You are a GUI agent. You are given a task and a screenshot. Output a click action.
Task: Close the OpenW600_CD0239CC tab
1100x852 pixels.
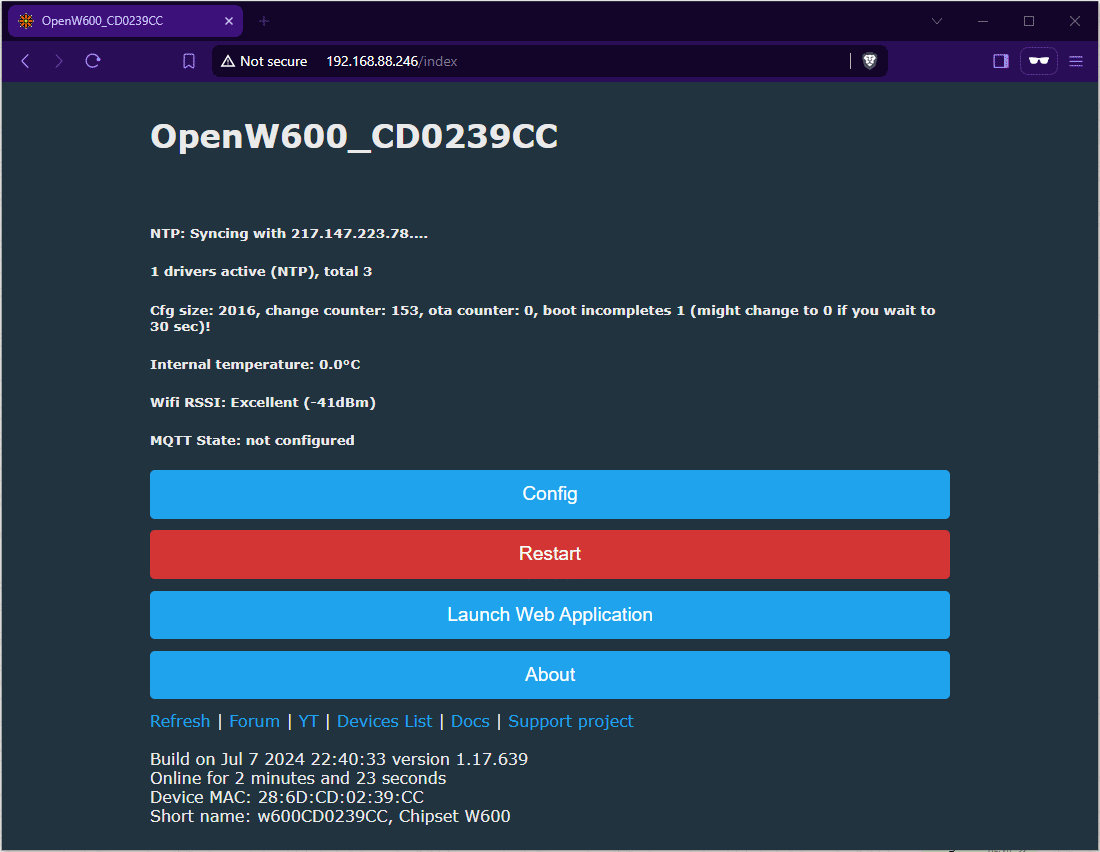pos(229,21)
